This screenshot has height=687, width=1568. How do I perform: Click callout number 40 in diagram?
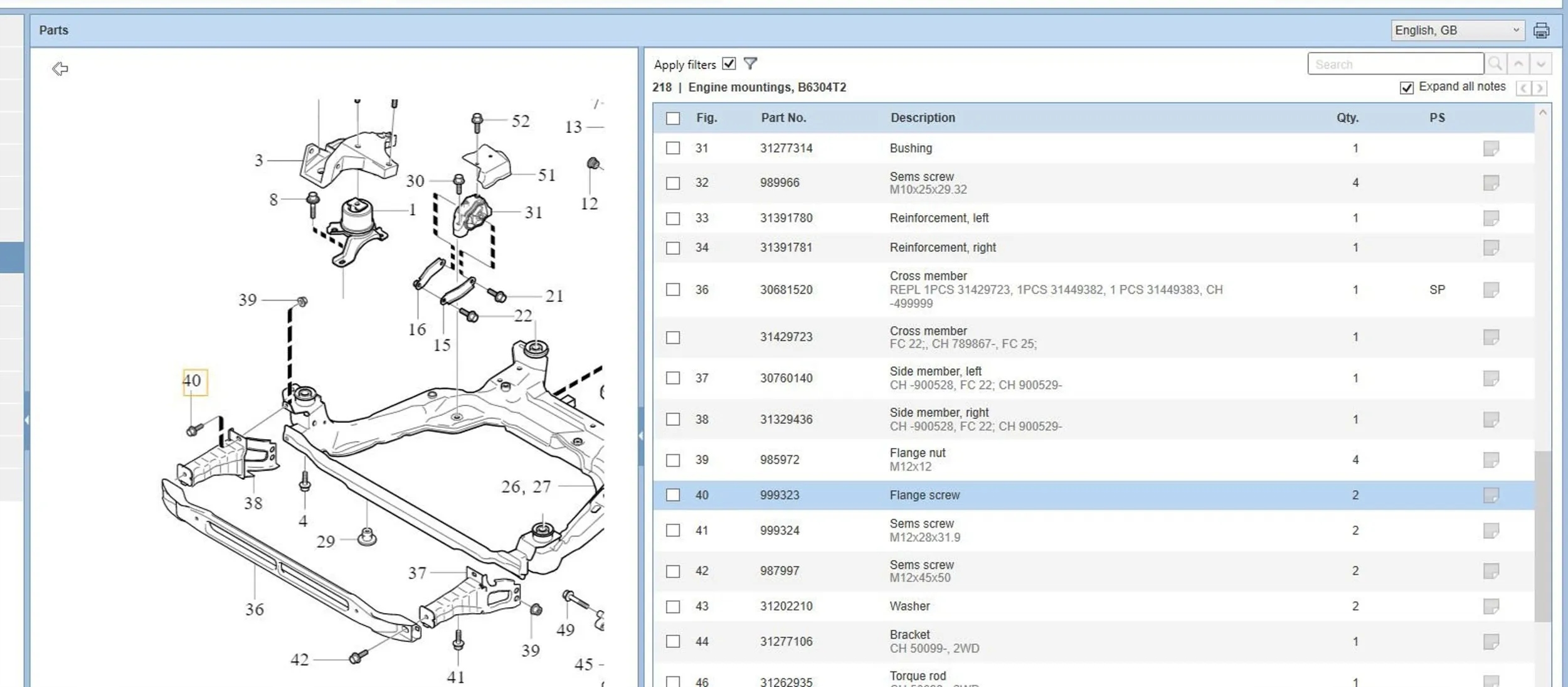tap(193, 381)
